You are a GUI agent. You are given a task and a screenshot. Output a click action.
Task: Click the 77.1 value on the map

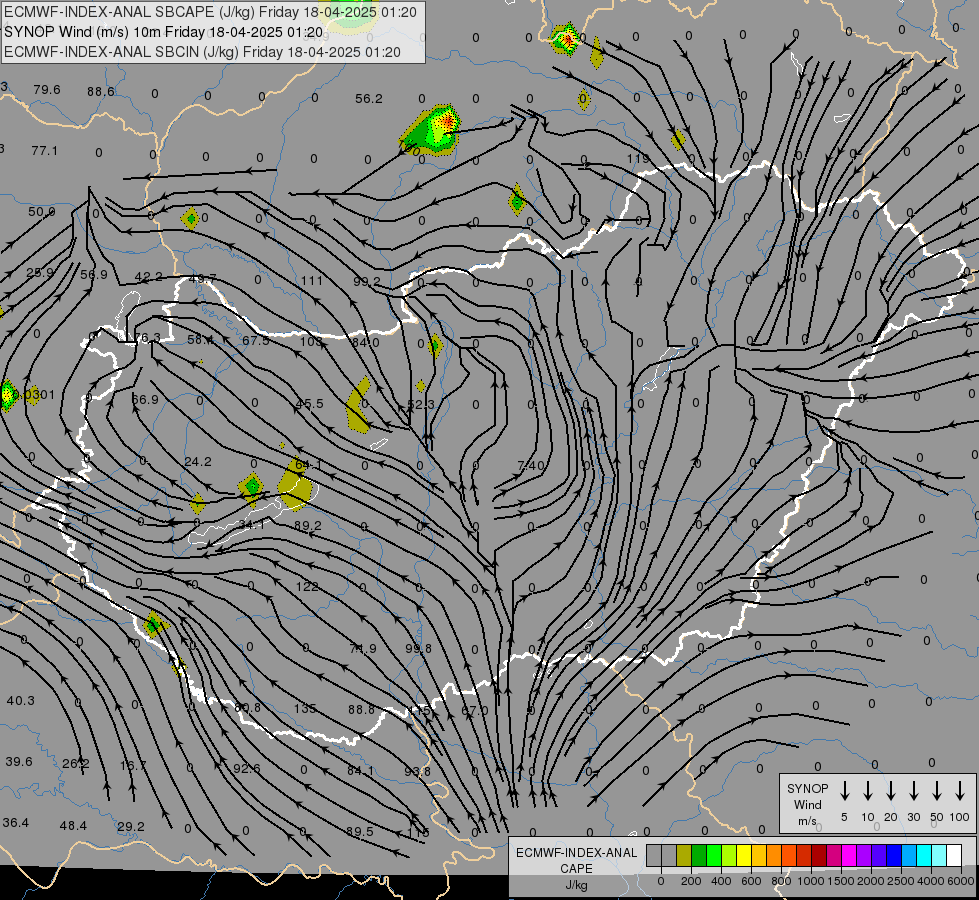click(x=44, y=151)
